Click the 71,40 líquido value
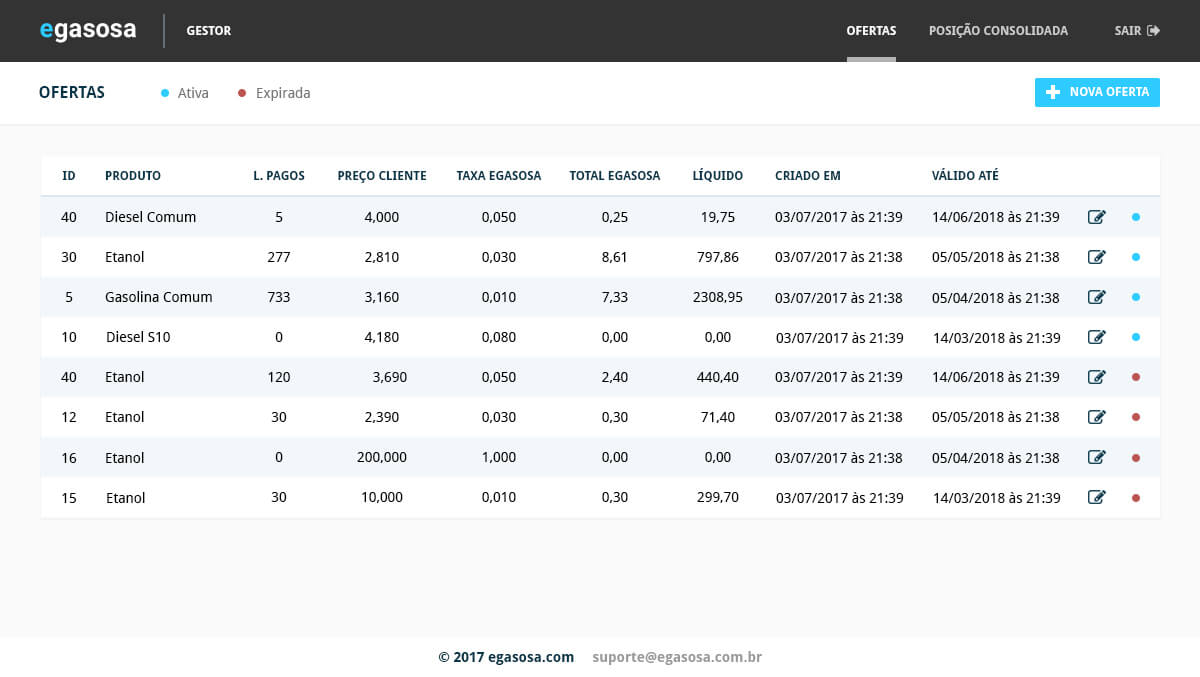 (718, 417)
